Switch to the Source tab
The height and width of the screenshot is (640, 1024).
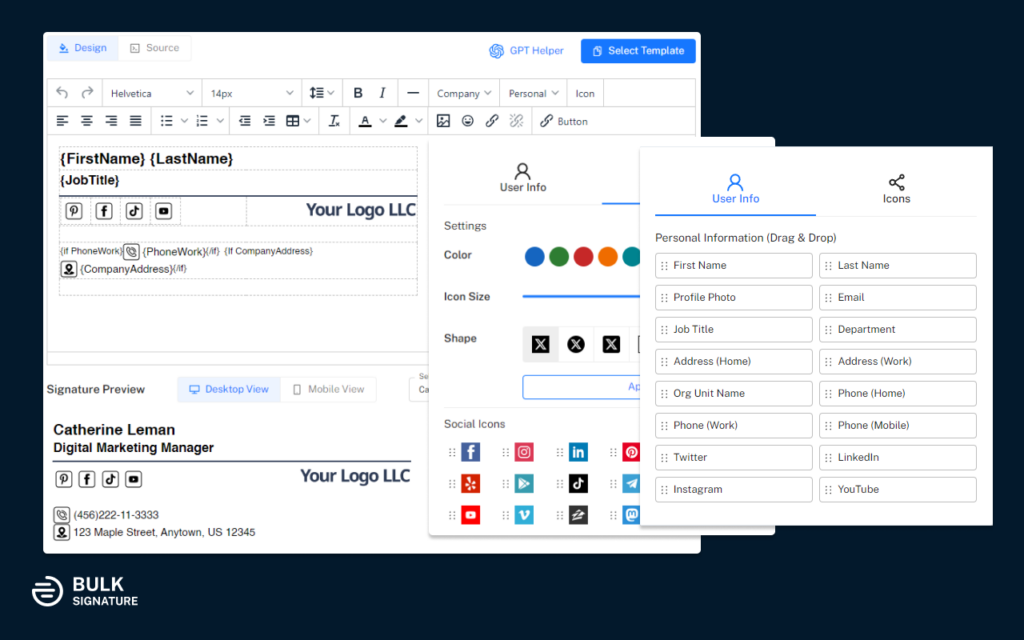[x=154, y=48]
